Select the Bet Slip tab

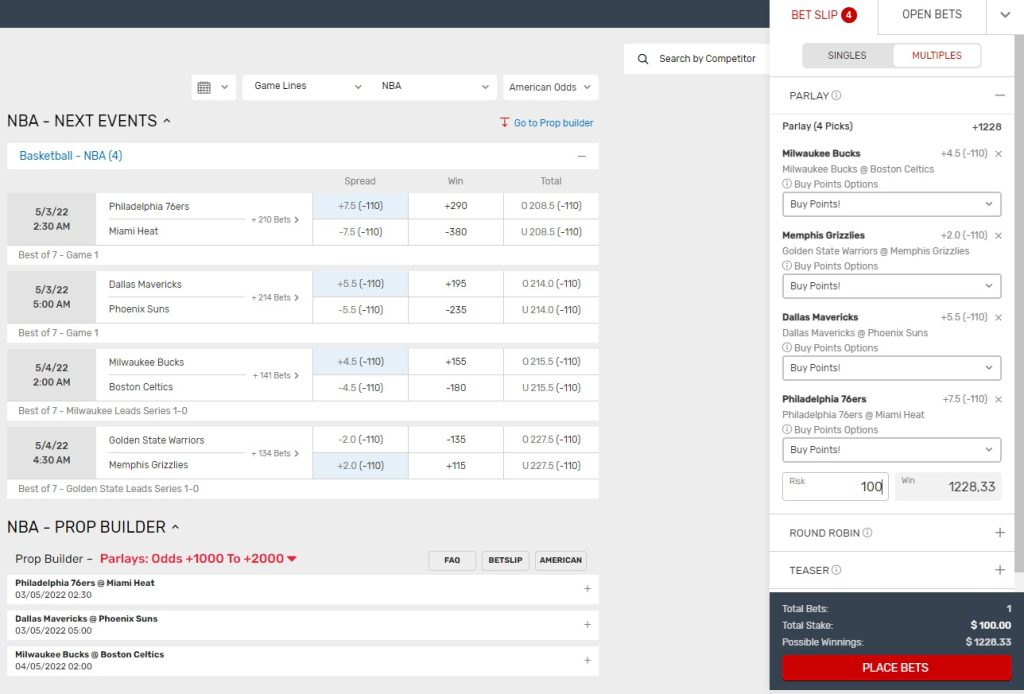(x=823, y=15)
